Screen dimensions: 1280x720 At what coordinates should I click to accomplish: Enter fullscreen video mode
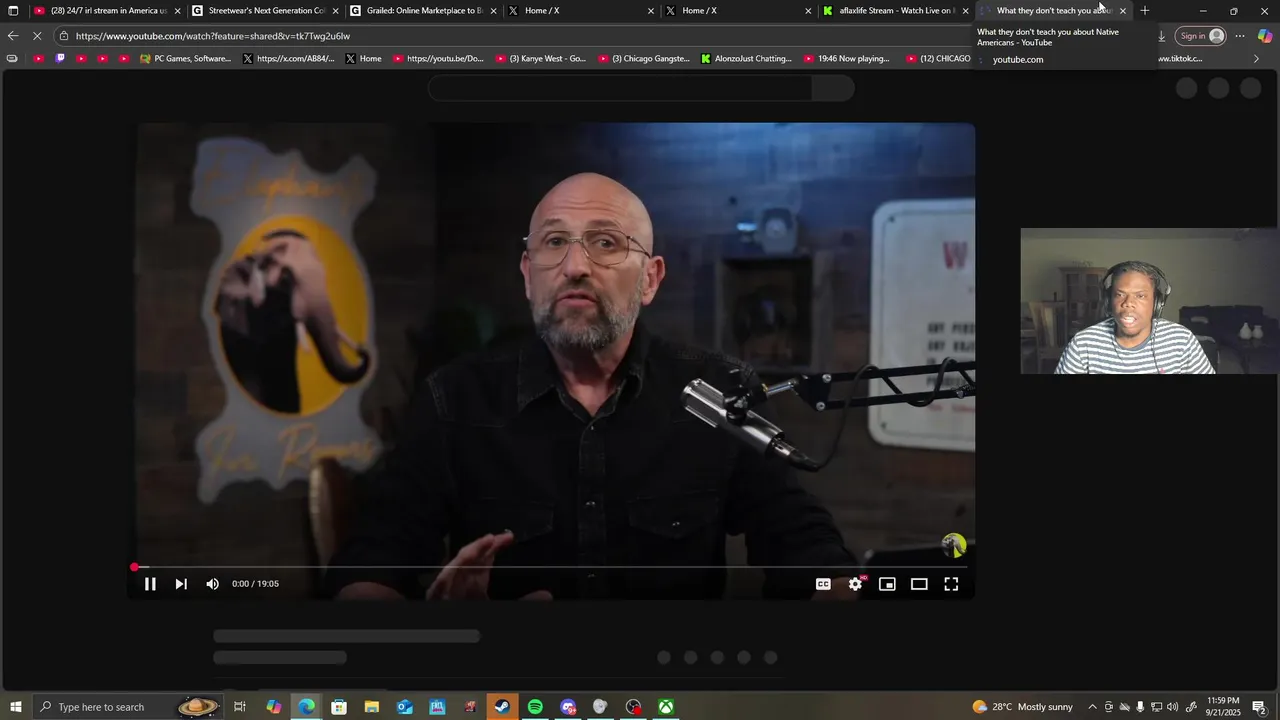coord(951,584)
